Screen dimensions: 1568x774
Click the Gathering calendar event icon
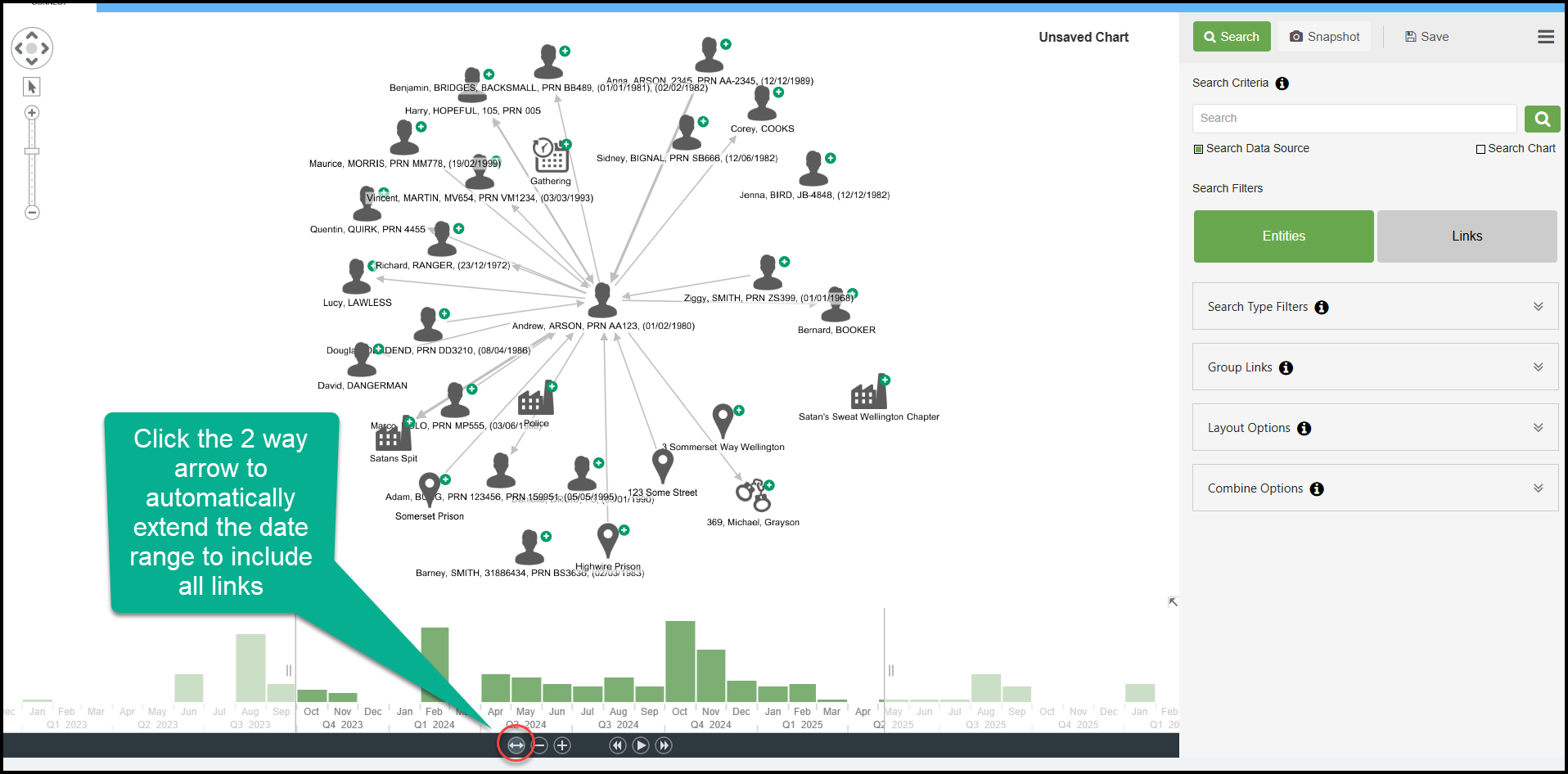click(x=551, y=156)
